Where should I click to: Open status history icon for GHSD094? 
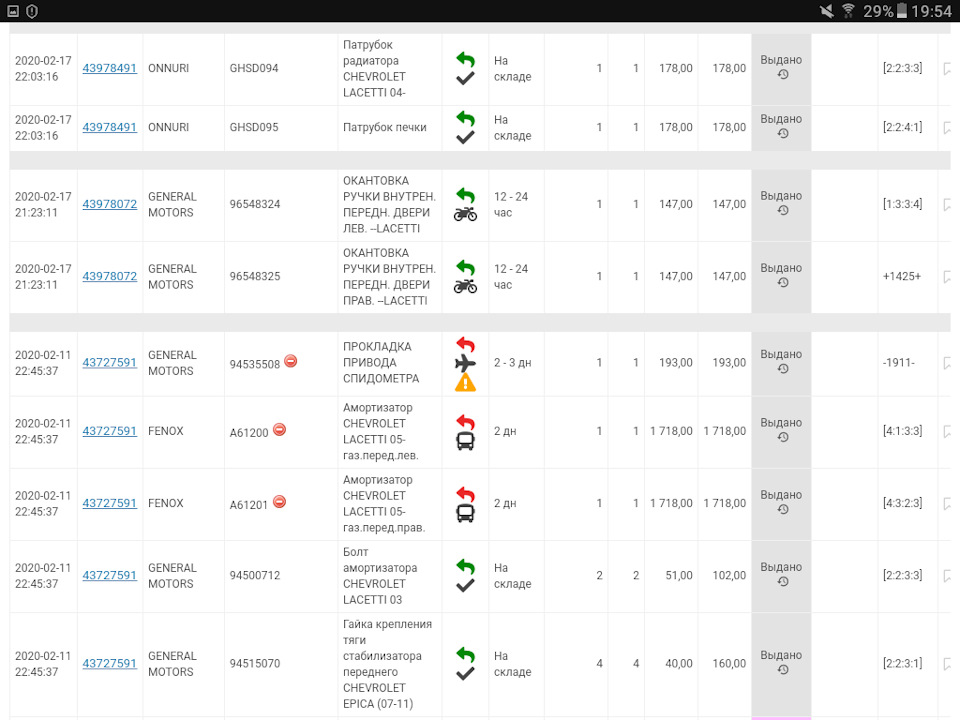pyautogui.click(x=782, y=75)
